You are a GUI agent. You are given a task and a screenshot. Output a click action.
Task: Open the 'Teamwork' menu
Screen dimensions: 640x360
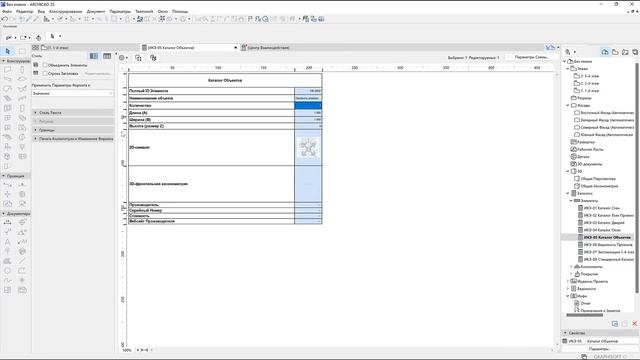click(x=144, y=11)
